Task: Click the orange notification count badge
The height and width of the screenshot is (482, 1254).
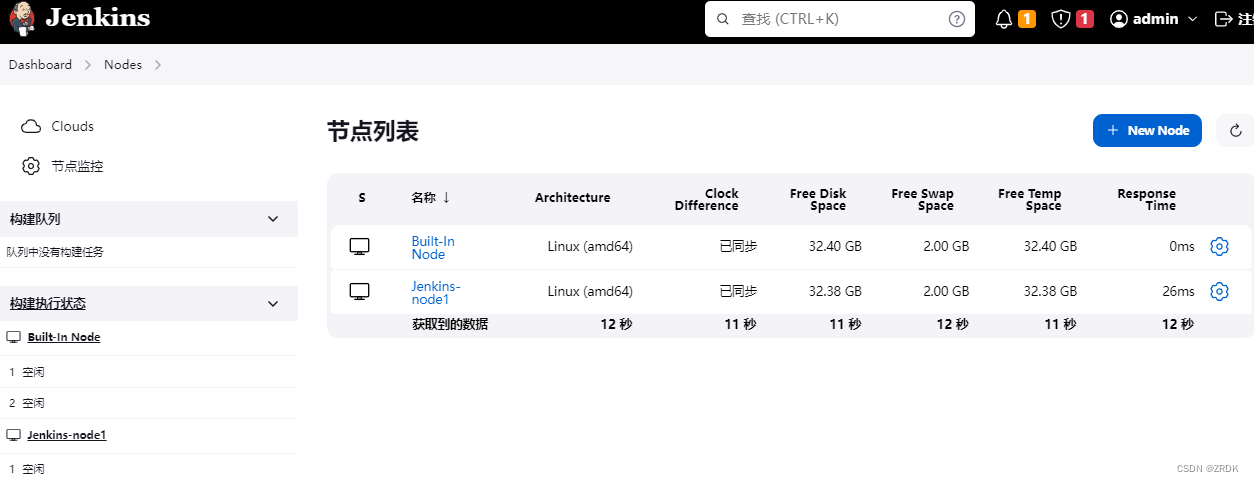Action: tap(1027, 19)
